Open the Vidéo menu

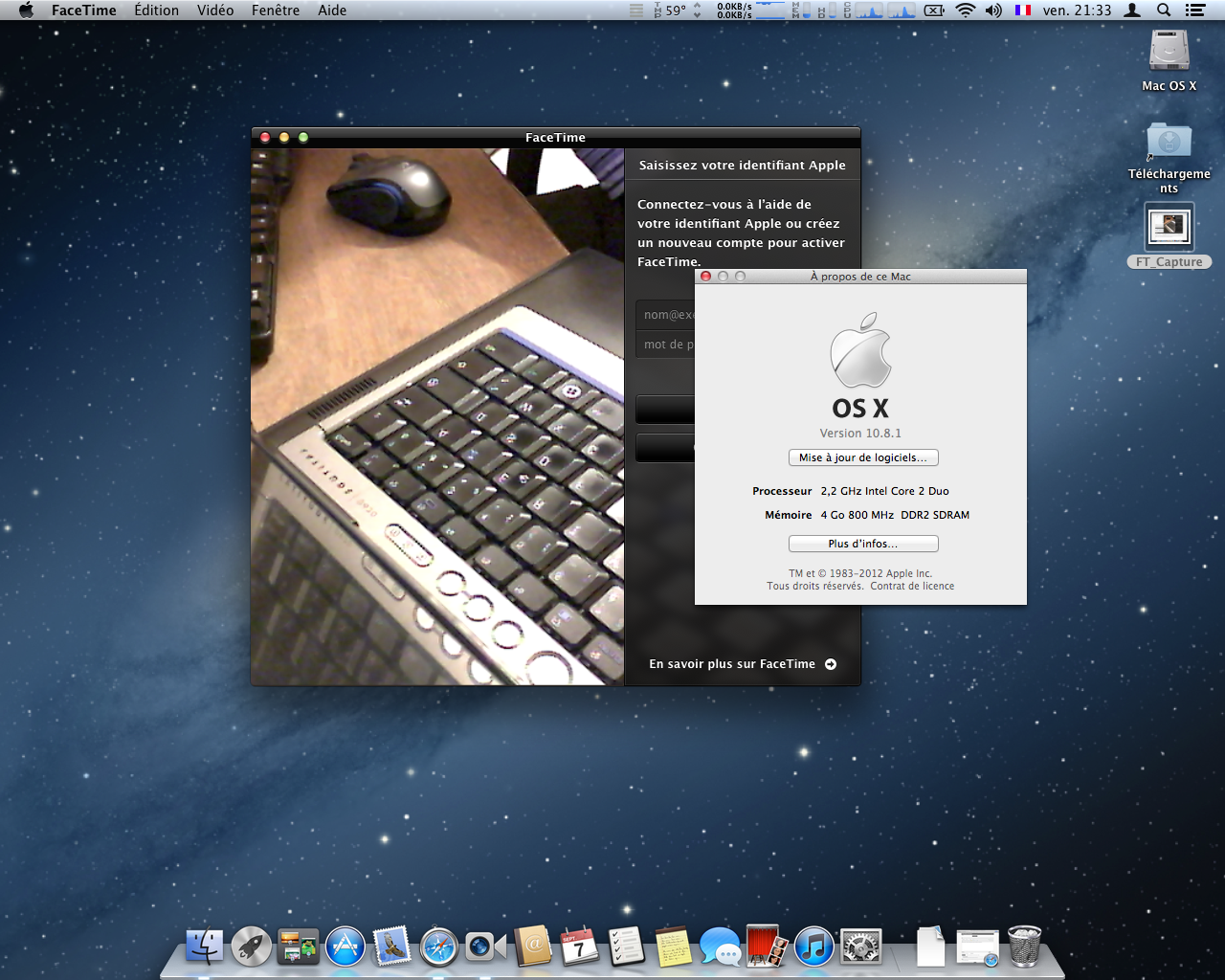(215, 11)
